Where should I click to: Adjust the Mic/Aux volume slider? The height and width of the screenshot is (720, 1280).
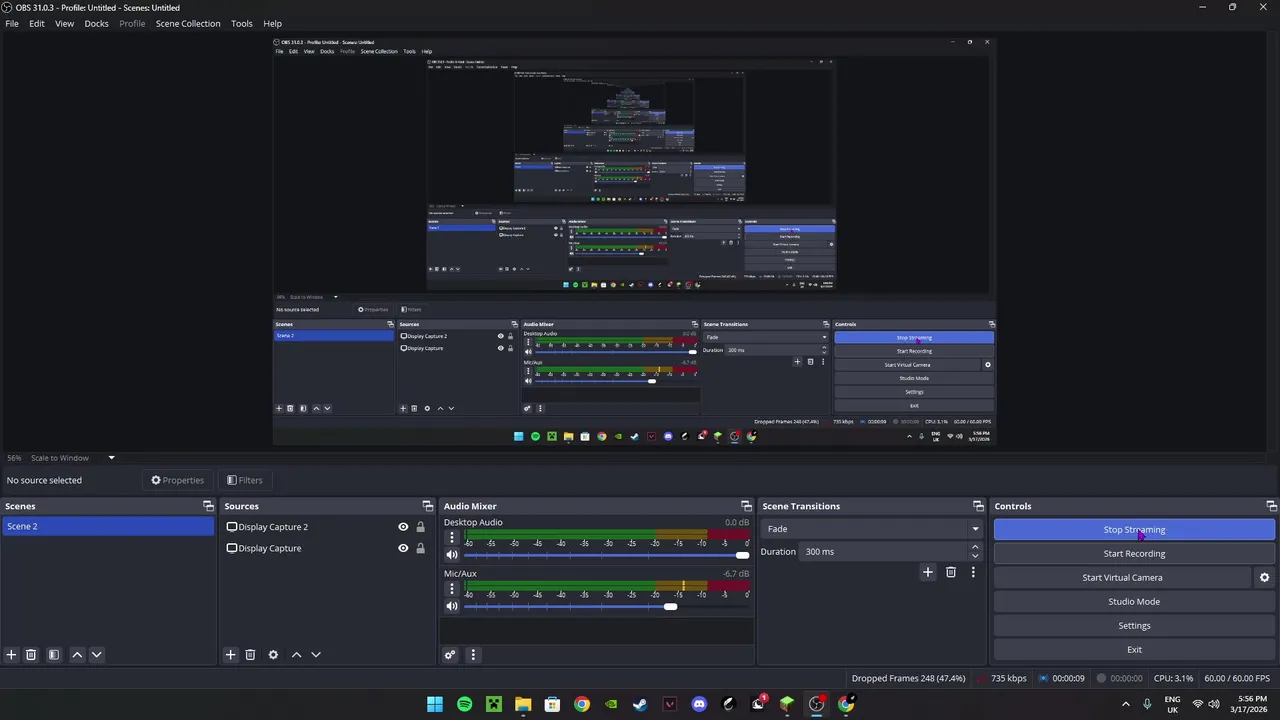tap(606, 607)
